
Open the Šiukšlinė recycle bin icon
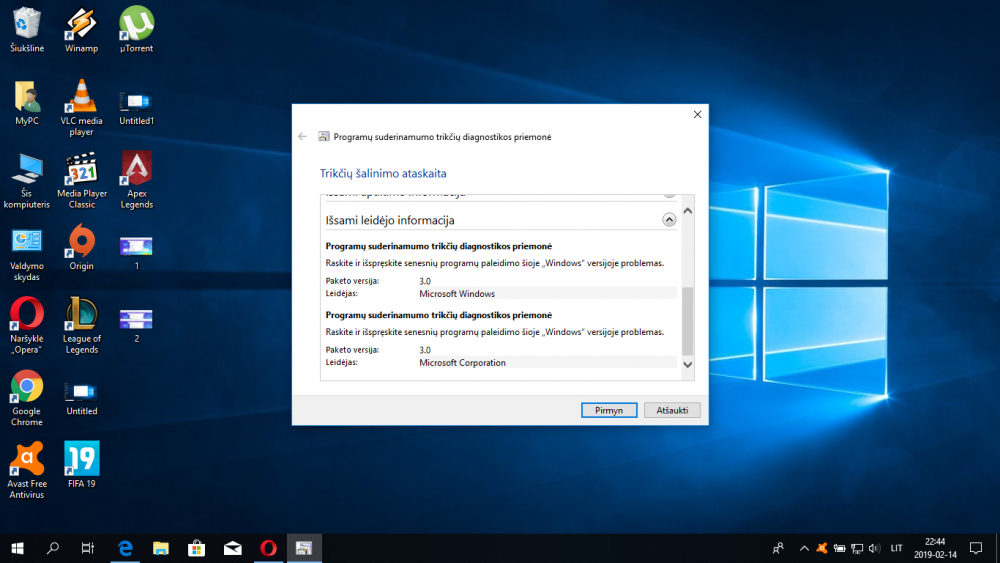[27, 29]
